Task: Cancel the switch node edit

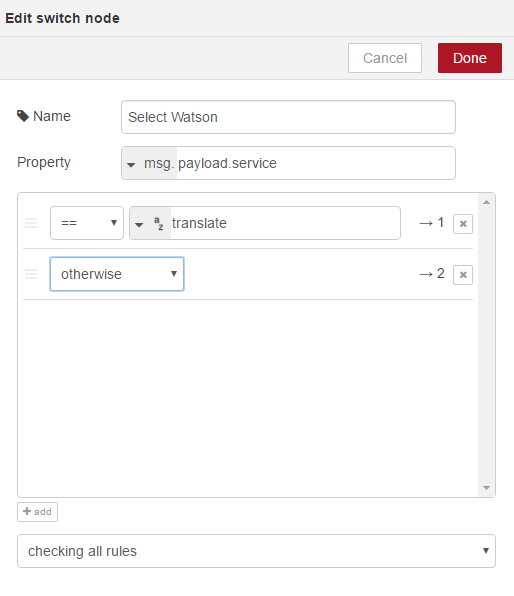Action: click(x=385, y=58)
